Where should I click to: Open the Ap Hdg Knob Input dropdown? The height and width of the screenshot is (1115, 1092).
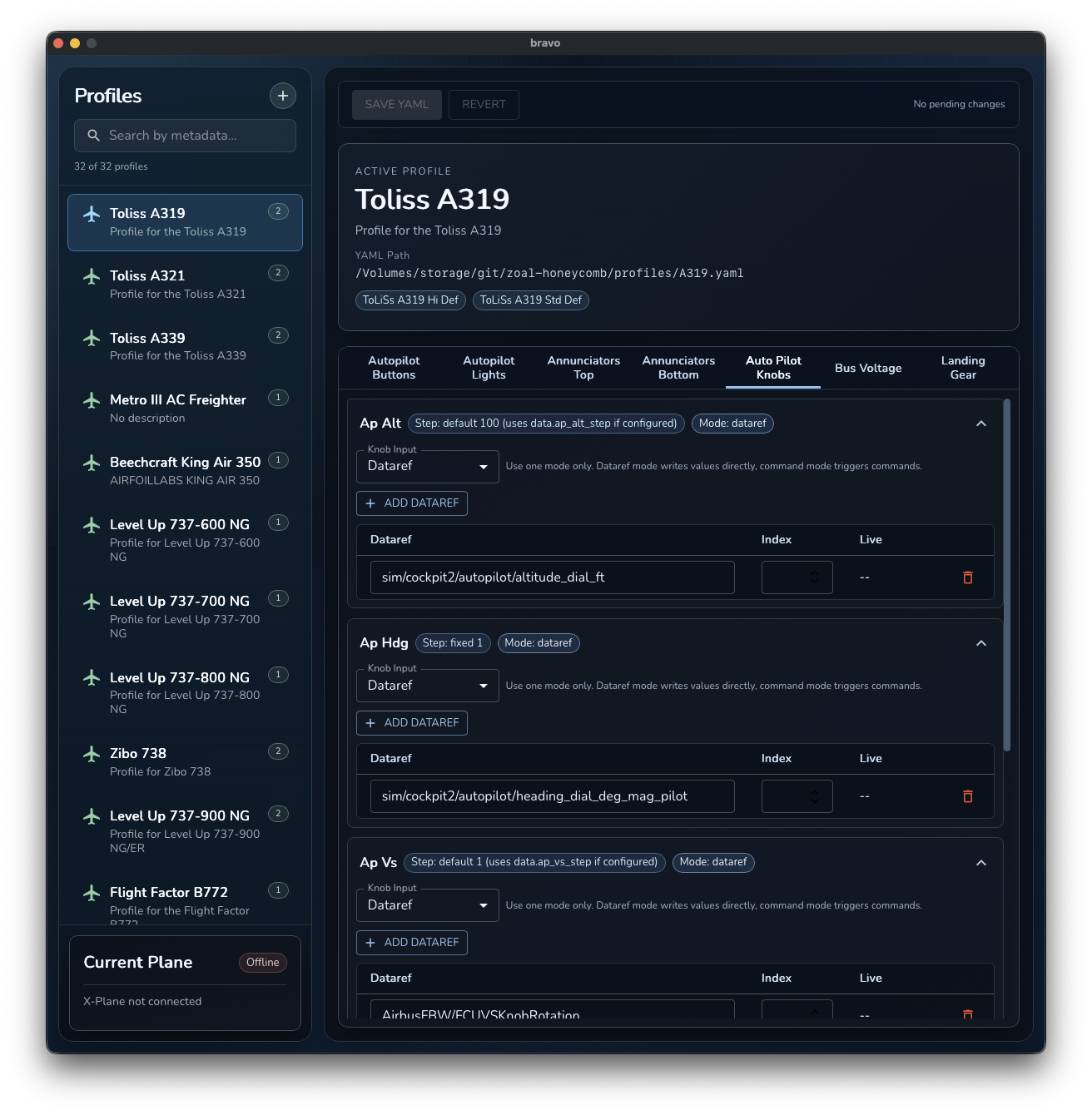tap(427, 686)
